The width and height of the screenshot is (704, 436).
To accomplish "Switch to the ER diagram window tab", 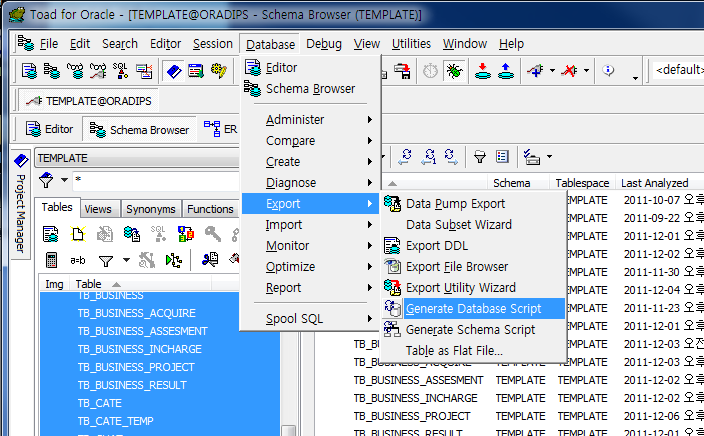I will (220, 129).
